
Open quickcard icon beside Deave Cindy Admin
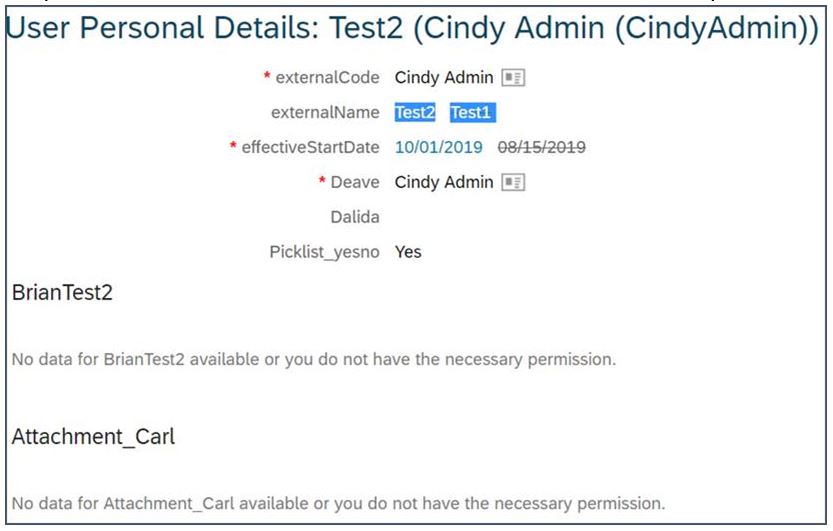(513, 182)
